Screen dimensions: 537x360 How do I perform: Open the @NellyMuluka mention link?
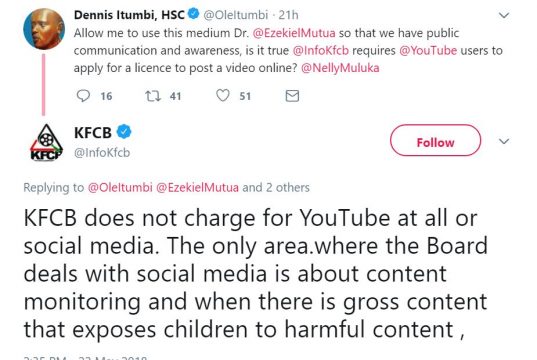[x=340, y=68]
